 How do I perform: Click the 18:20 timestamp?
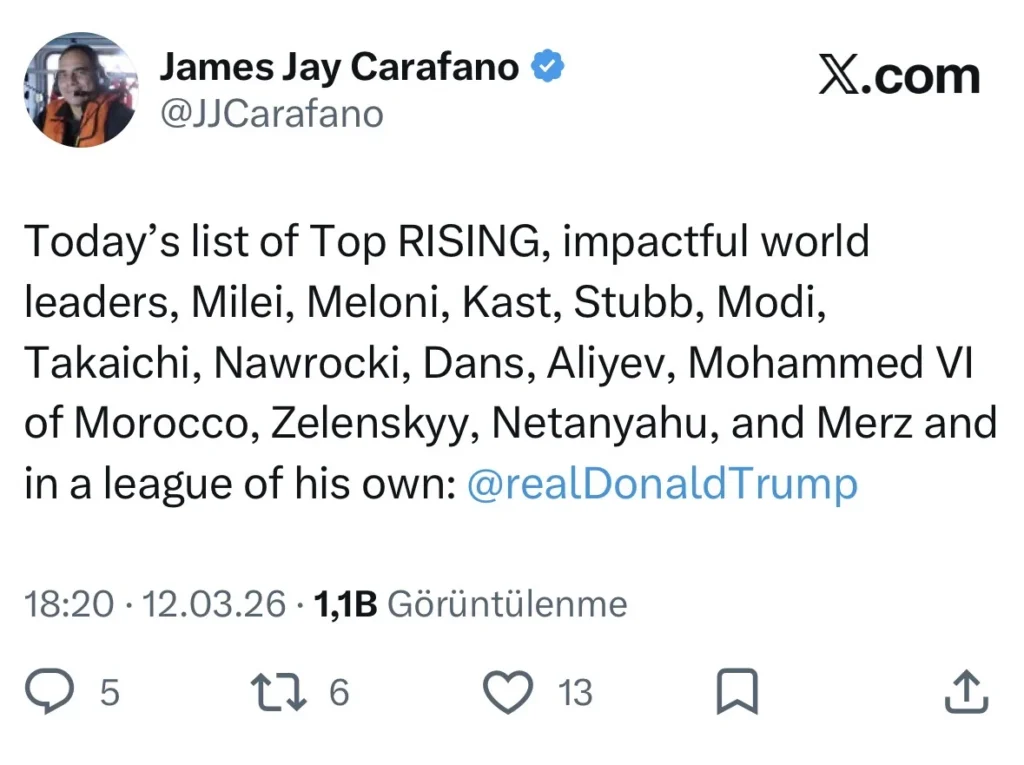(68, 604)
